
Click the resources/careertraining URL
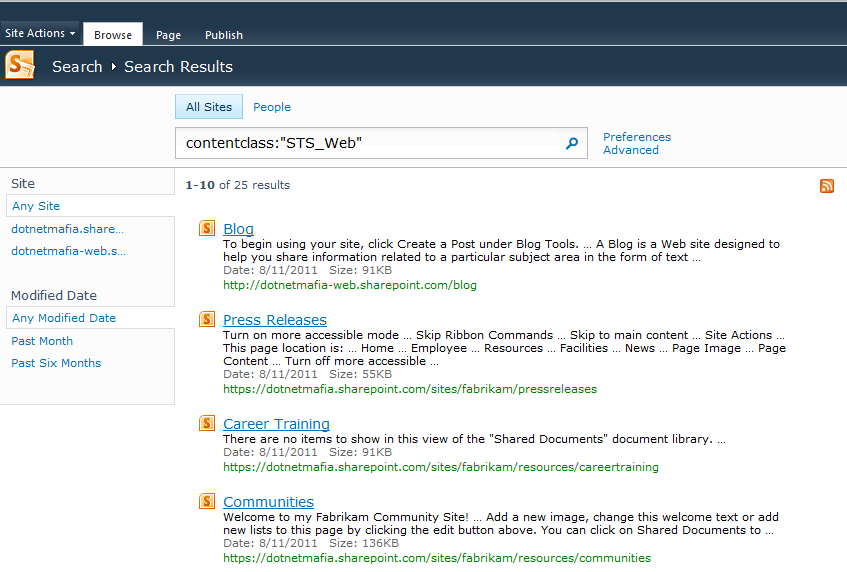tap(441, 467)
